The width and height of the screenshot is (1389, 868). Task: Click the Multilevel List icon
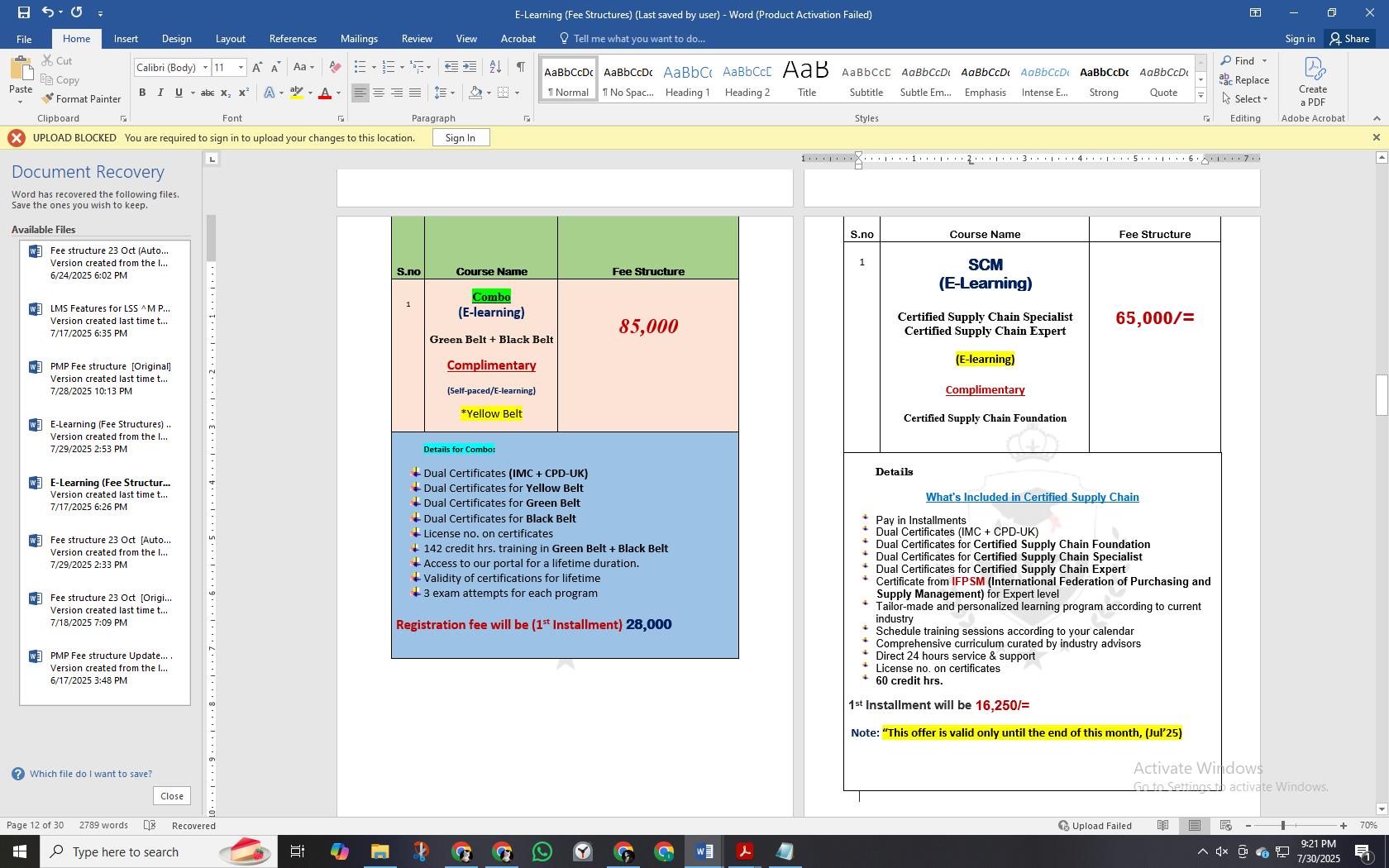tap(417, 68)
